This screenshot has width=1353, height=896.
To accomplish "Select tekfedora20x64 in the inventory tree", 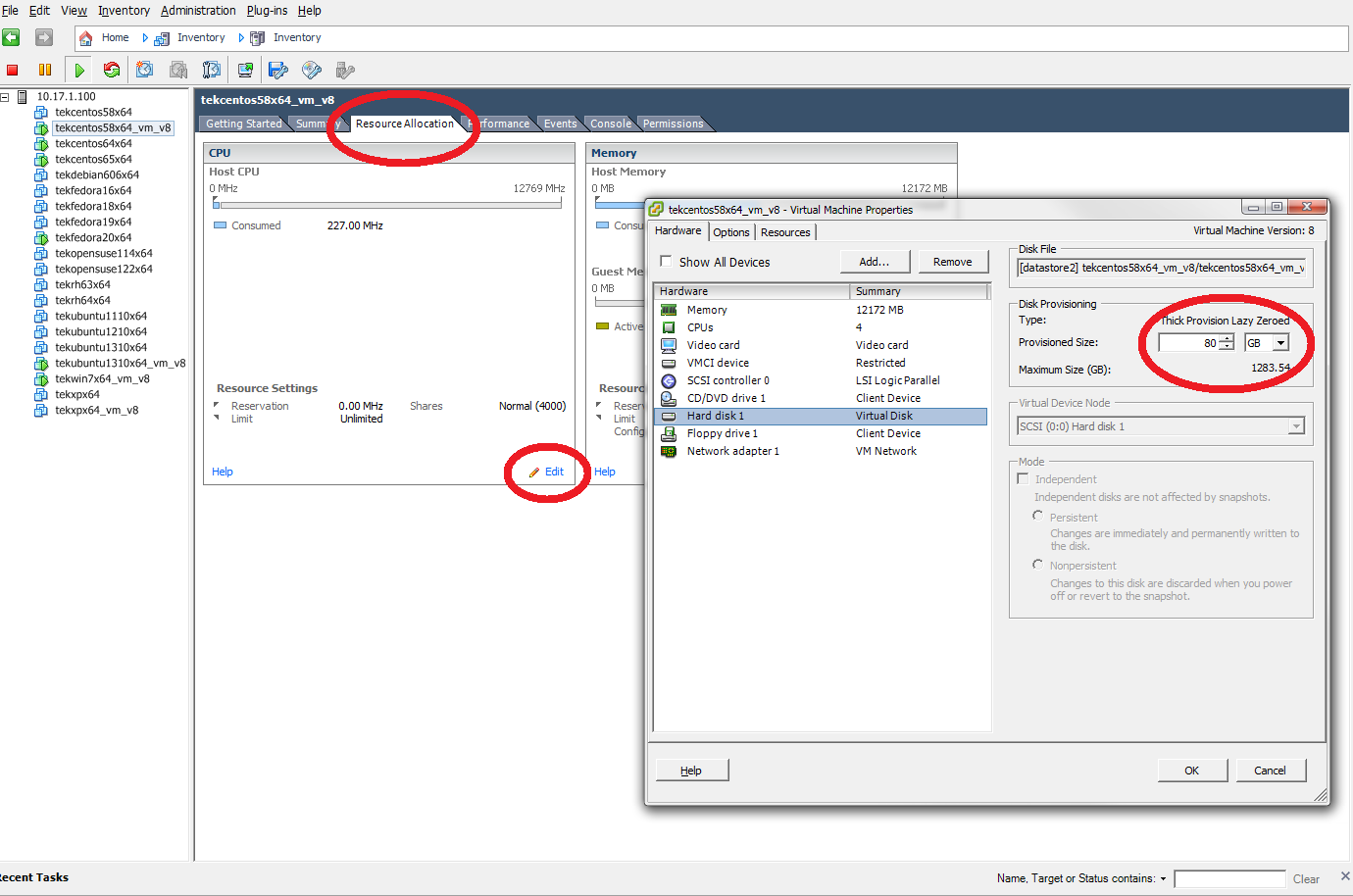I will (x=93, y=237).
